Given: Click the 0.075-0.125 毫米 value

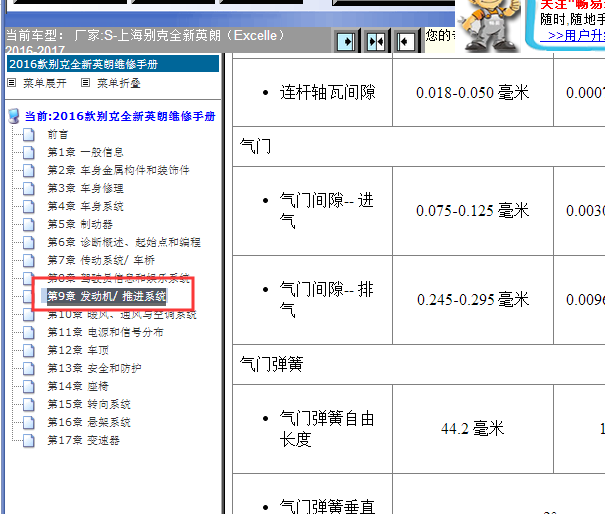Looking at the screenshot, I should 473,211.
